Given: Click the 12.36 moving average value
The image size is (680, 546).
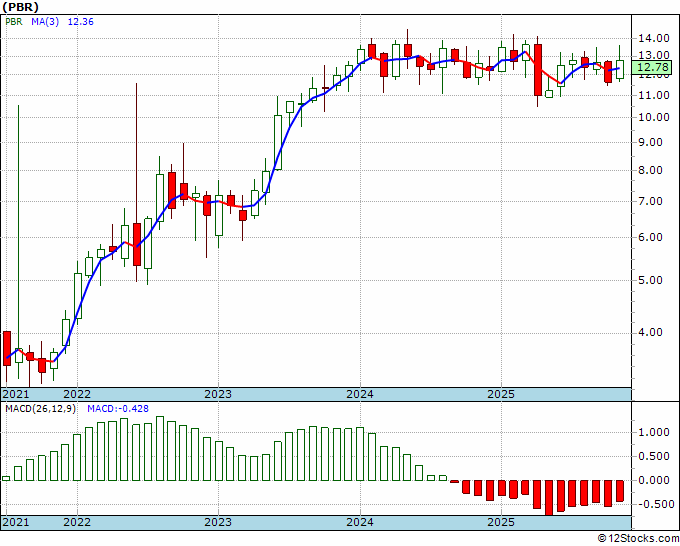Looking at the screenshot, I should click(x=81, y=22).
